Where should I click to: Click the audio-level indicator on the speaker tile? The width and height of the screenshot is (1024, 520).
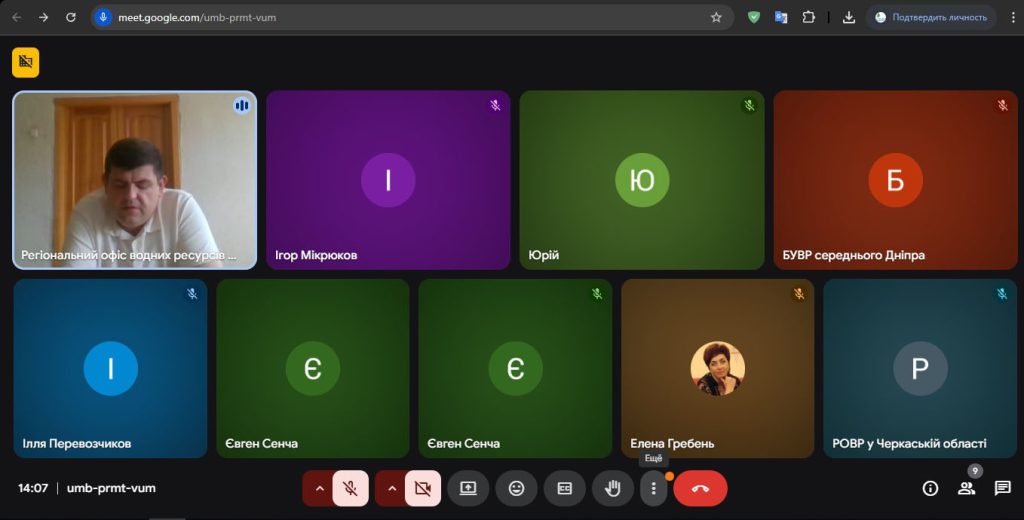point(242,105)
